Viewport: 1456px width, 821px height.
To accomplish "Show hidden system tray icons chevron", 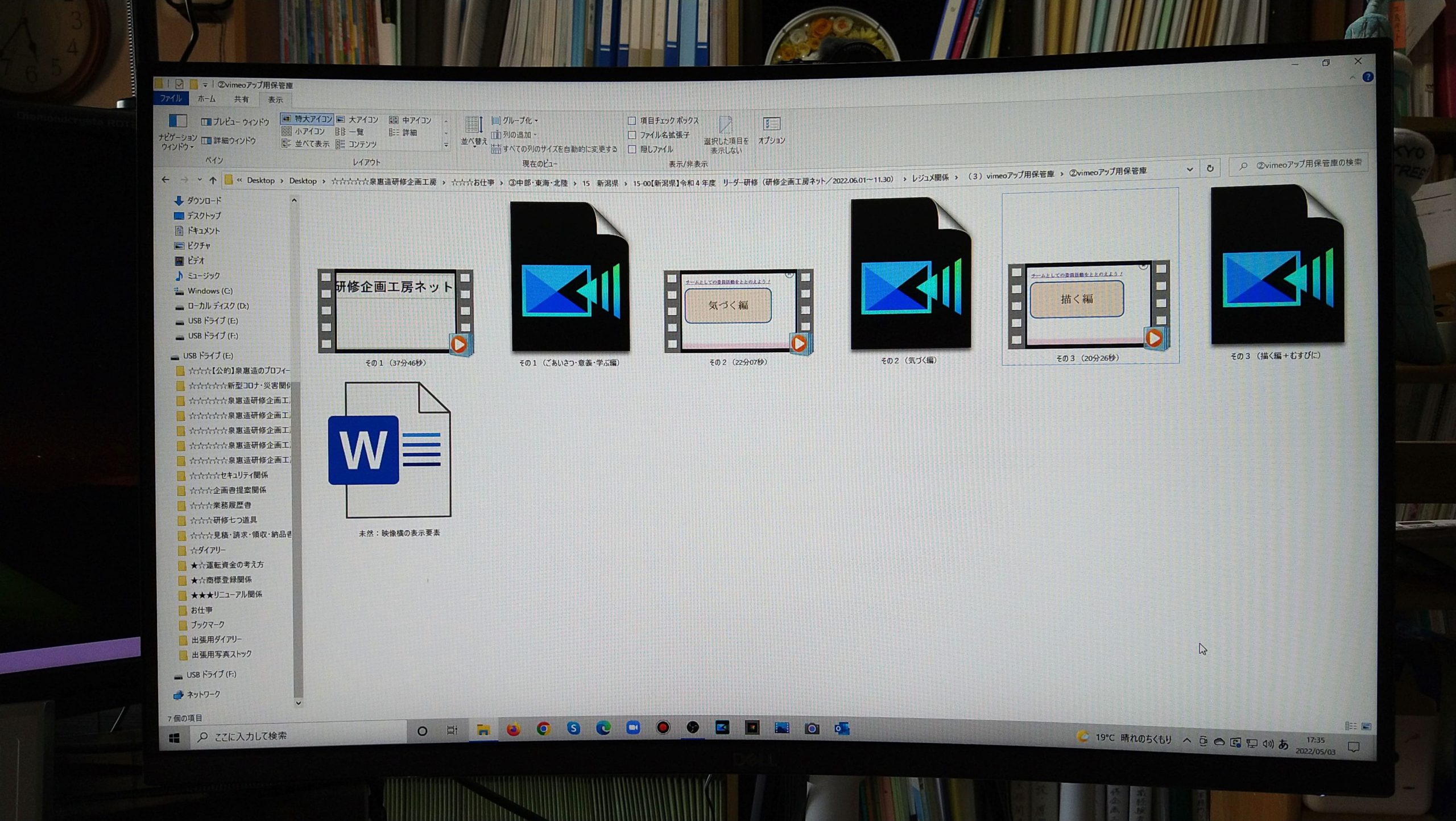I will click(x=1186, y=740).
